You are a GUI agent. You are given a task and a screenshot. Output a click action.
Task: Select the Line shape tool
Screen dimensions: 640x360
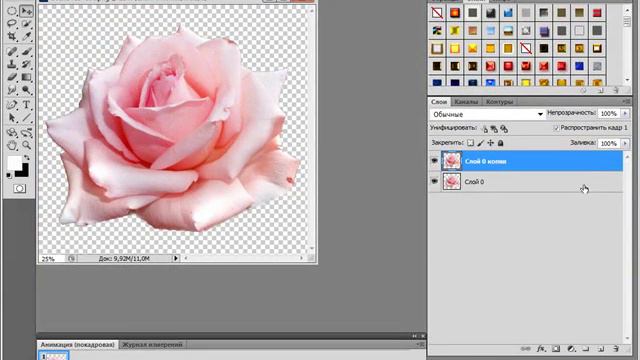coord(27,118)
